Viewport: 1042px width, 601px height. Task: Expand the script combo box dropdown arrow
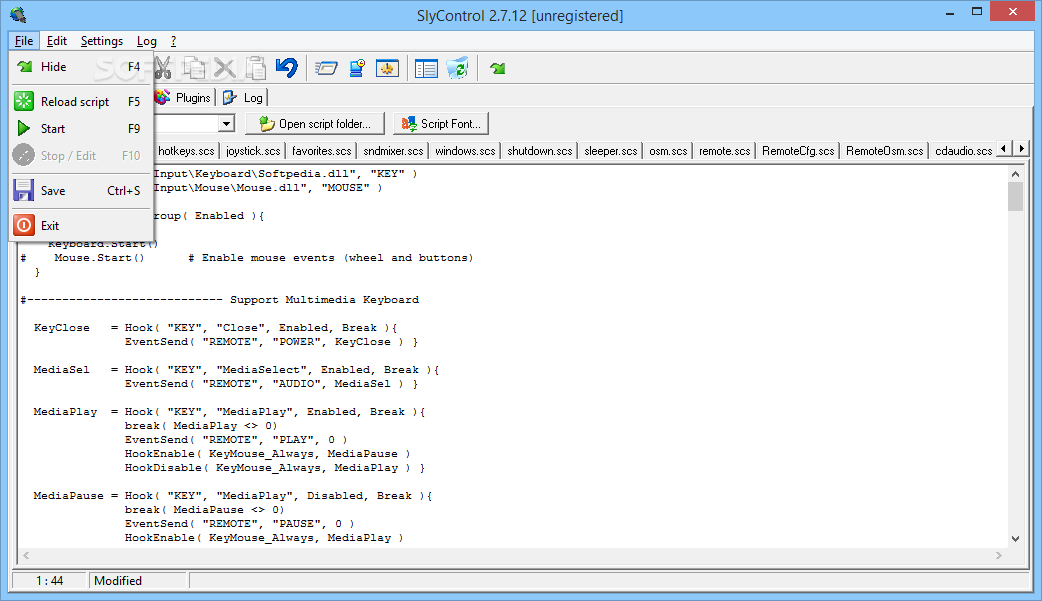click(227, 124)
